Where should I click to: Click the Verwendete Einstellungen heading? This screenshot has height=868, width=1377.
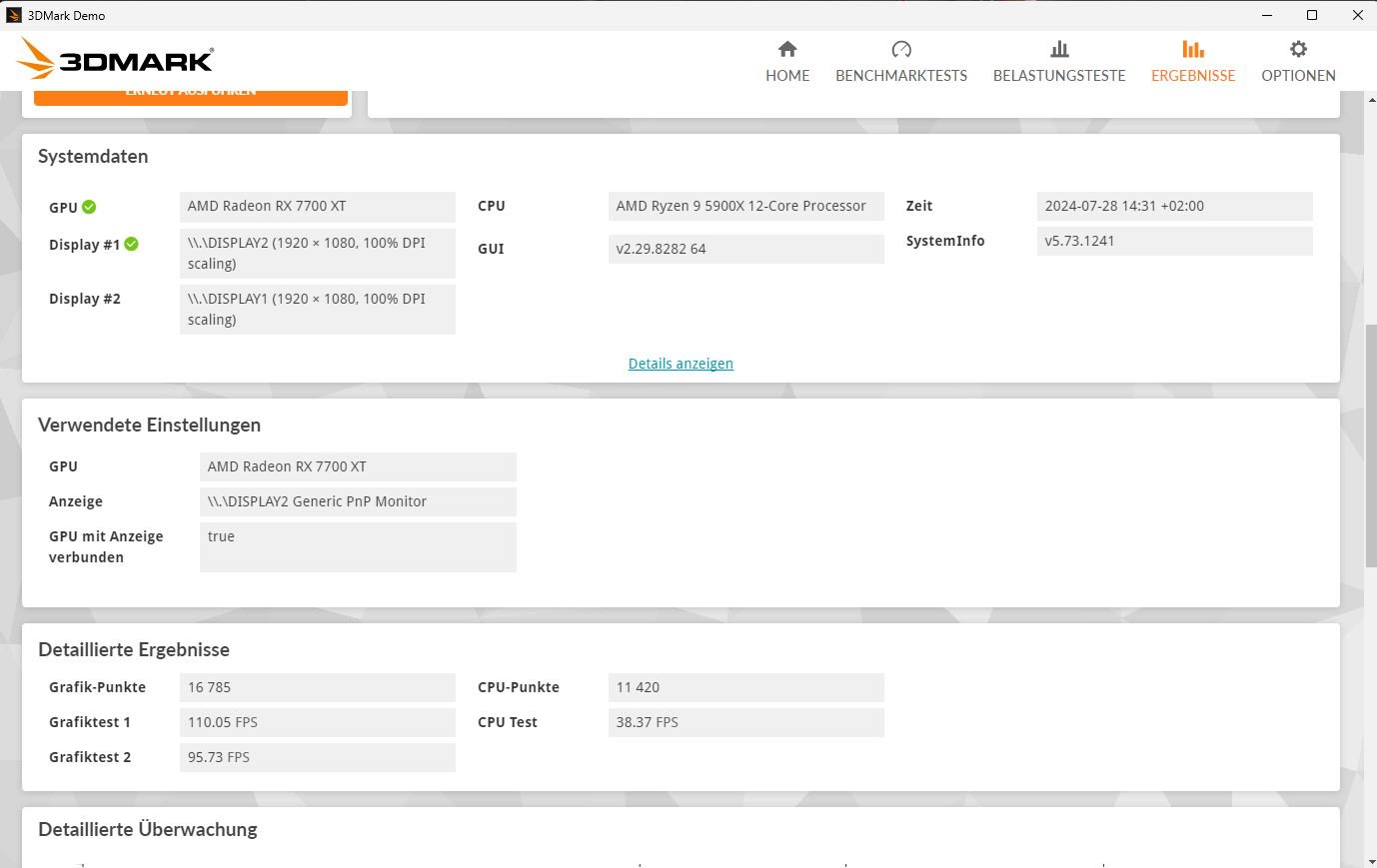149,426
